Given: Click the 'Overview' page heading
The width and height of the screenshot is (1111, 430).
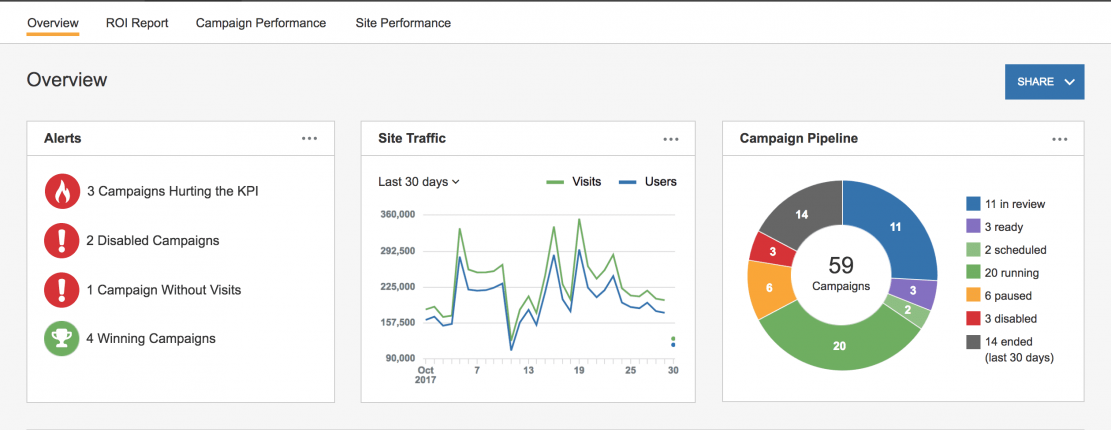Looking at the screenshot, I should (67, 80).
